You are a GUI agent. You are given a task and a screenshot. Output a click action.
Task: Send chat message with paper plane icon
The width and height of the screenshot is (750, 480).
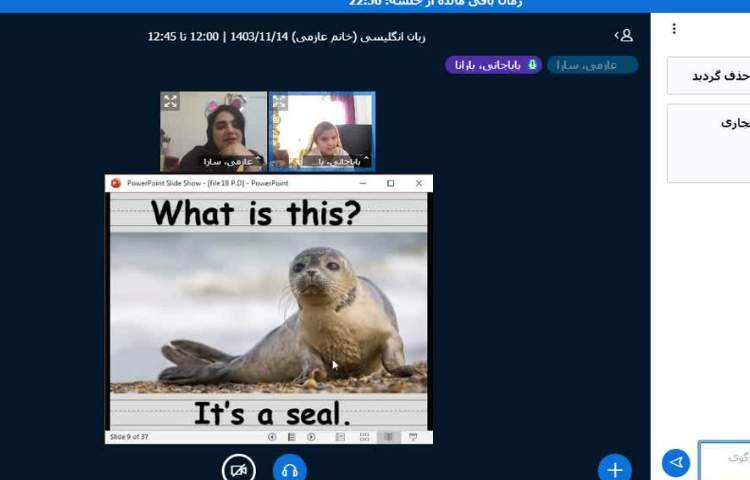tap(676, 462)
